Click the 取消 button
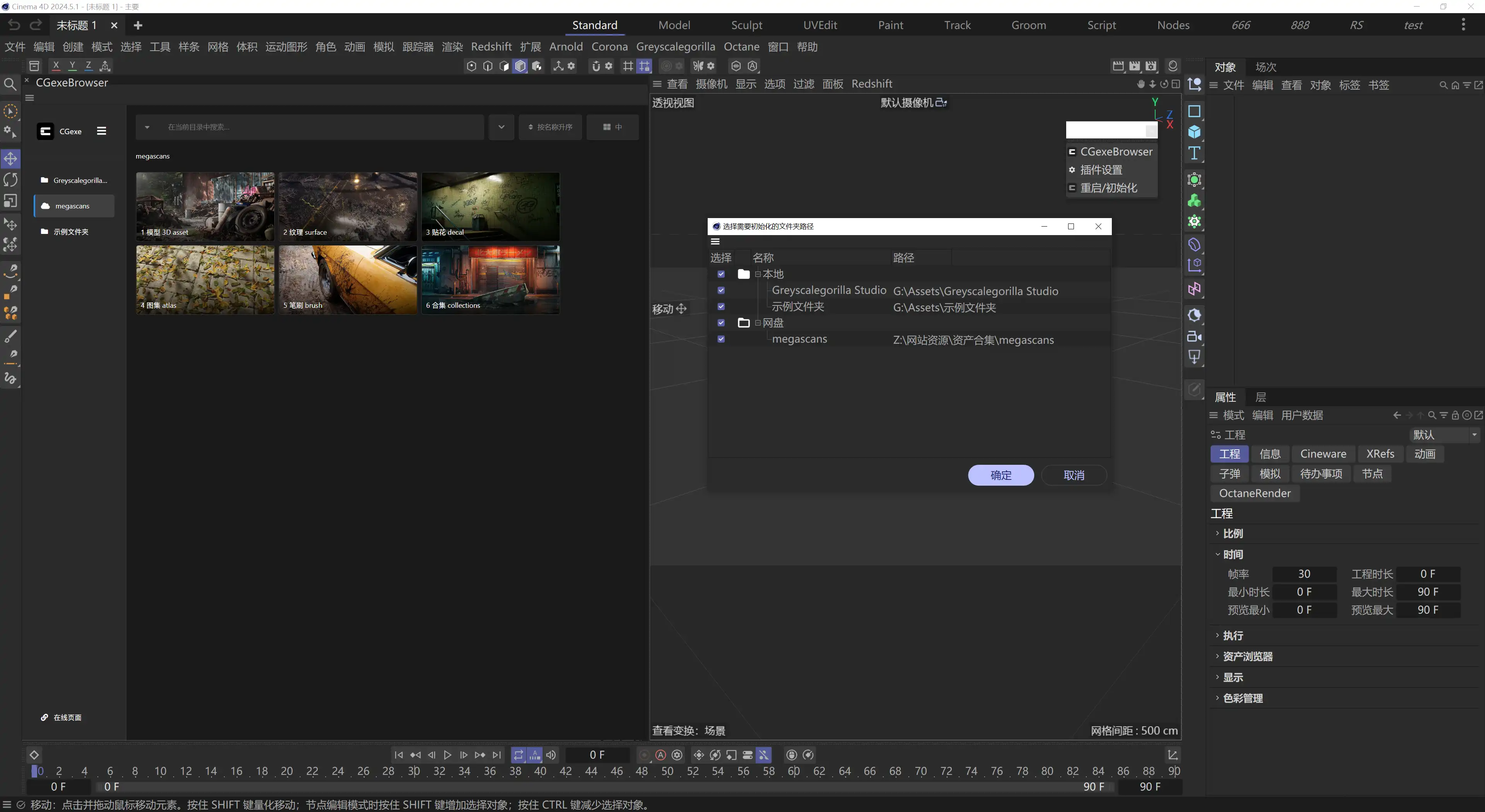The width and height of the screenshot is (1485, 812). click(x=1074, y=475)
